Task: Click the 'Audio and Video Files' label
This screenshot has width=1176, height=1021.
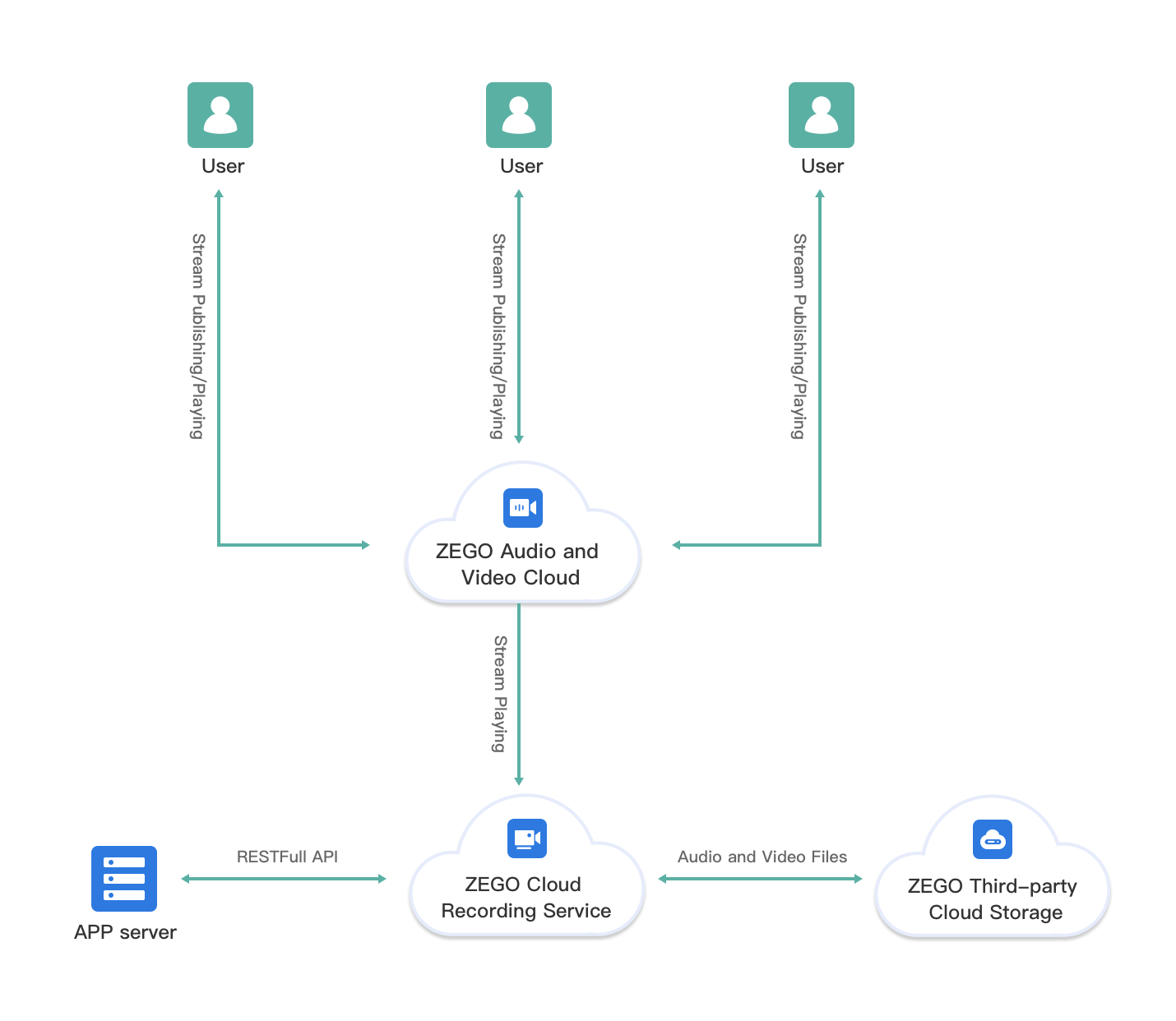Action: click(762, 857)
